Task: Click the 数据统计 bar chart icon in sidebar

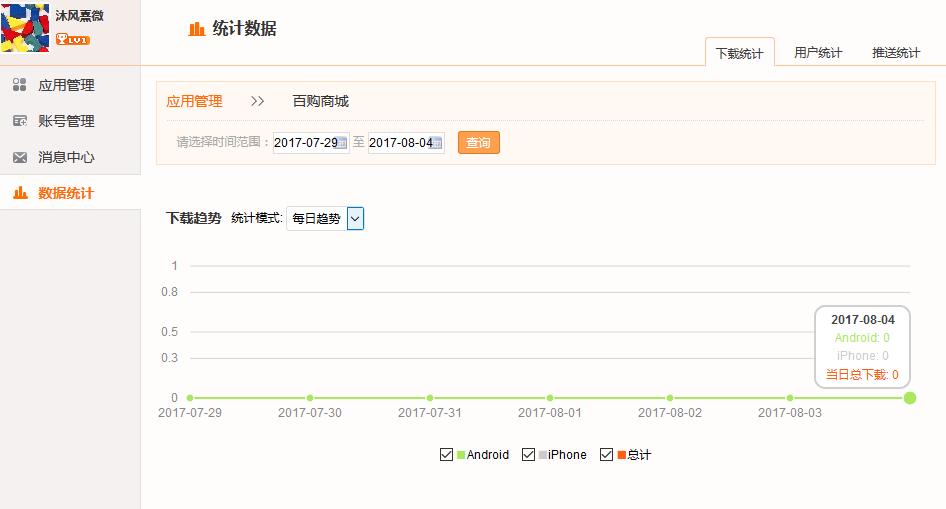Action: (19, 193)
